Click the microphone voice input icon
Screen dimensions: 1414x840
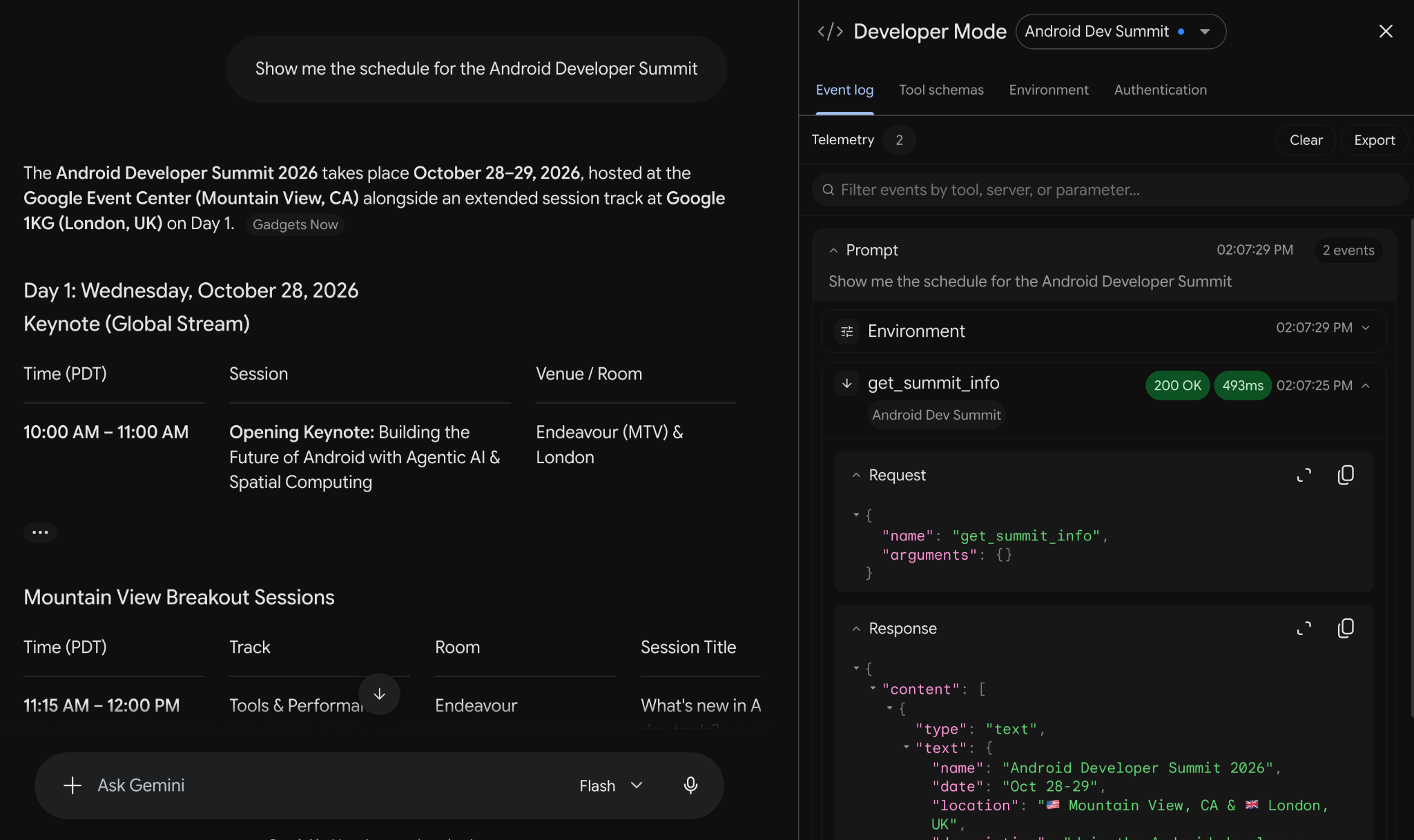tap(690, 785)
